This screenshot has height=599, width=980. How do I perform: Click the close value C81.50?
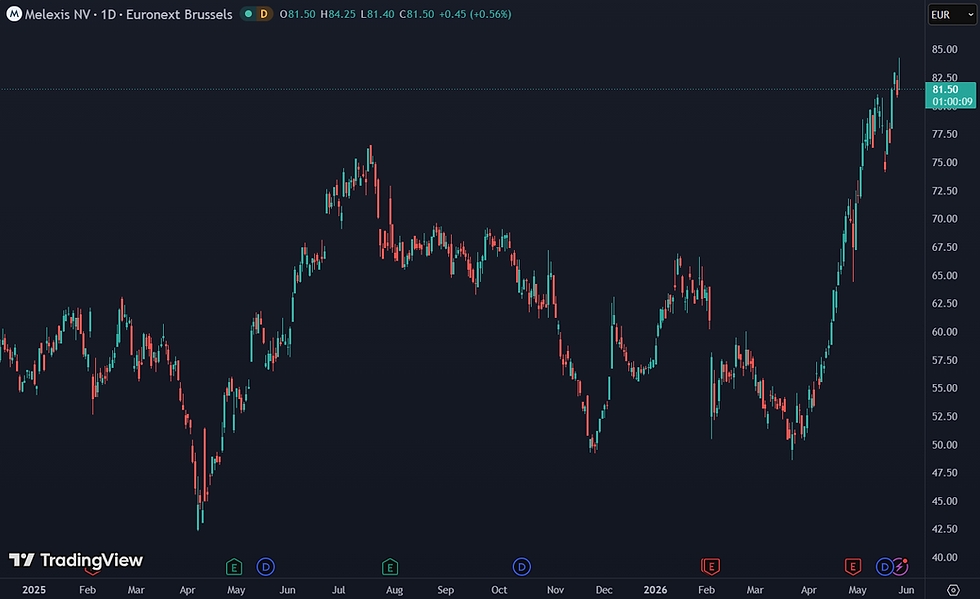click(x=416, y=14)
